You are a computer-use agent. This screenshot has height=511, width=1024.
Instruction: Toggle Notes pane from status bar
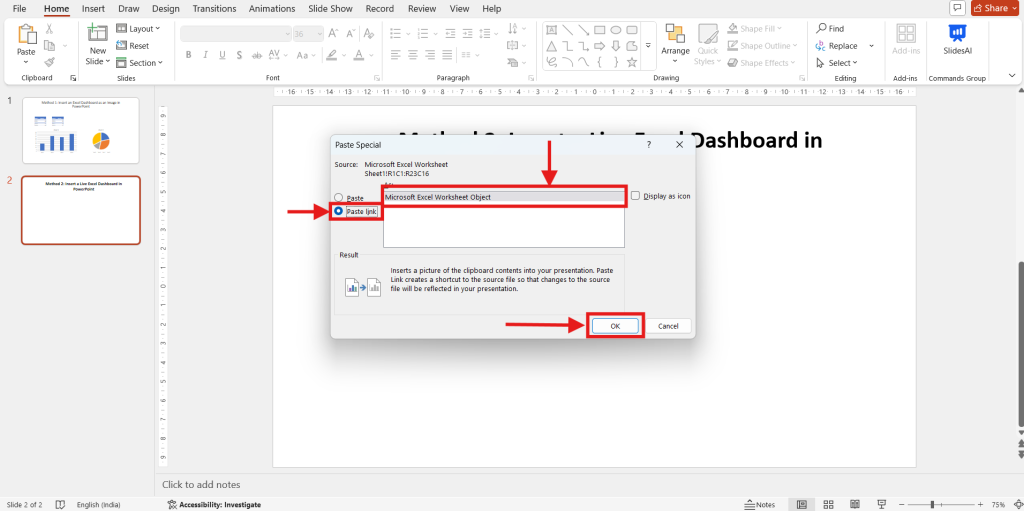760,504
